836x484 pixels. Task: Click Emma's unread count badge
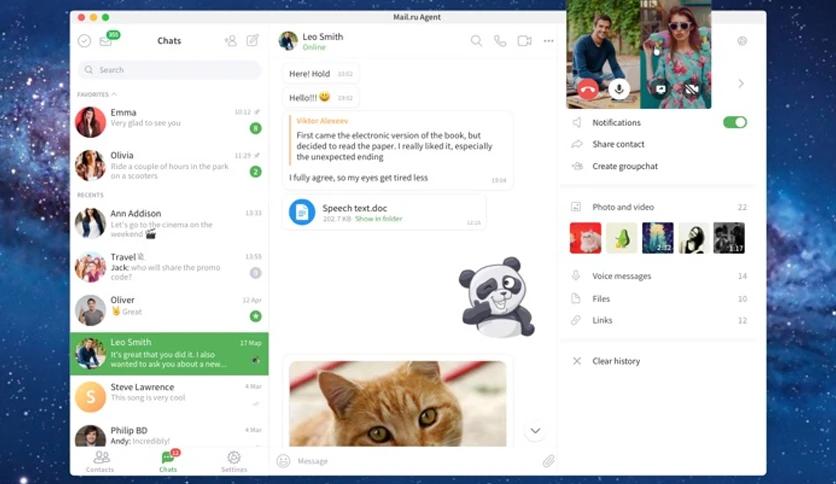[x=255, y=128]
